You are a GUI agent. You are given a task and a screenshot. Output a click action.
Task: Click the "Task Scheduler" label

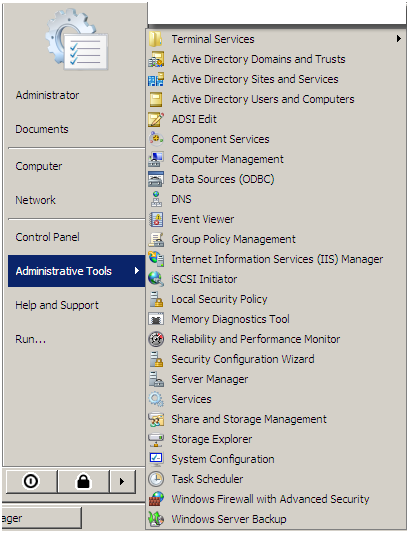click(207, 479)
